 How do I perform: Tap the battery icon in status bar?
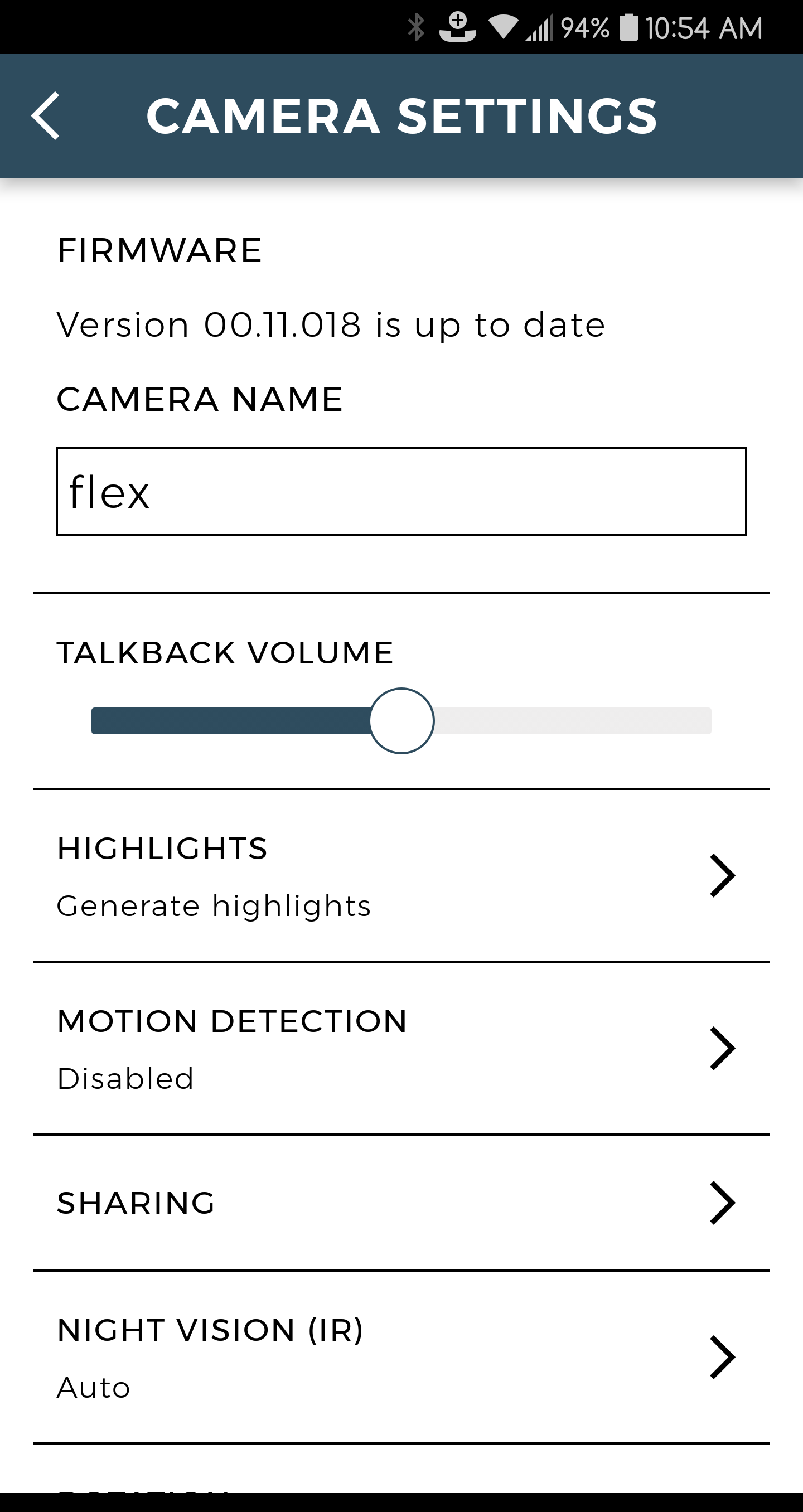point(628,27)
